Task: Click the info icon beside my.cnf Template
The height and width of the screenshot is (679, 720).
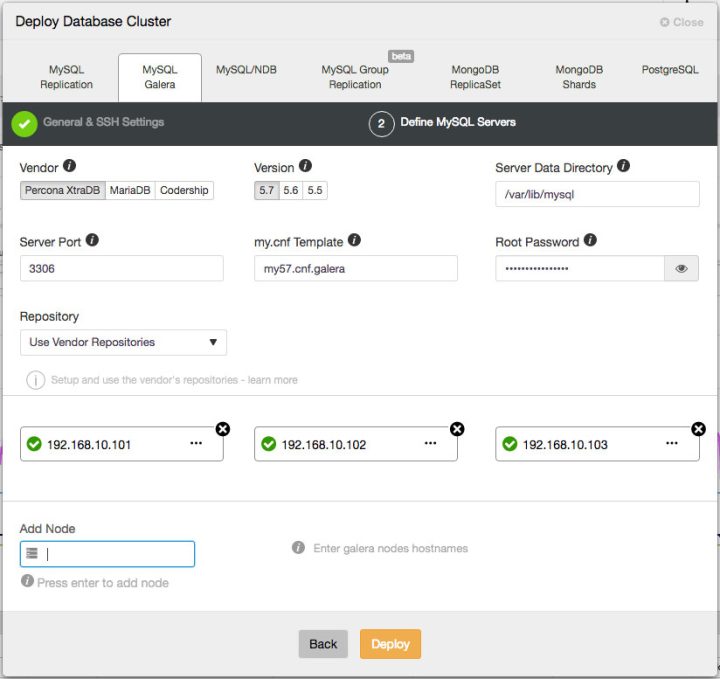Action: pyautogui.click(x=354, y=241)
